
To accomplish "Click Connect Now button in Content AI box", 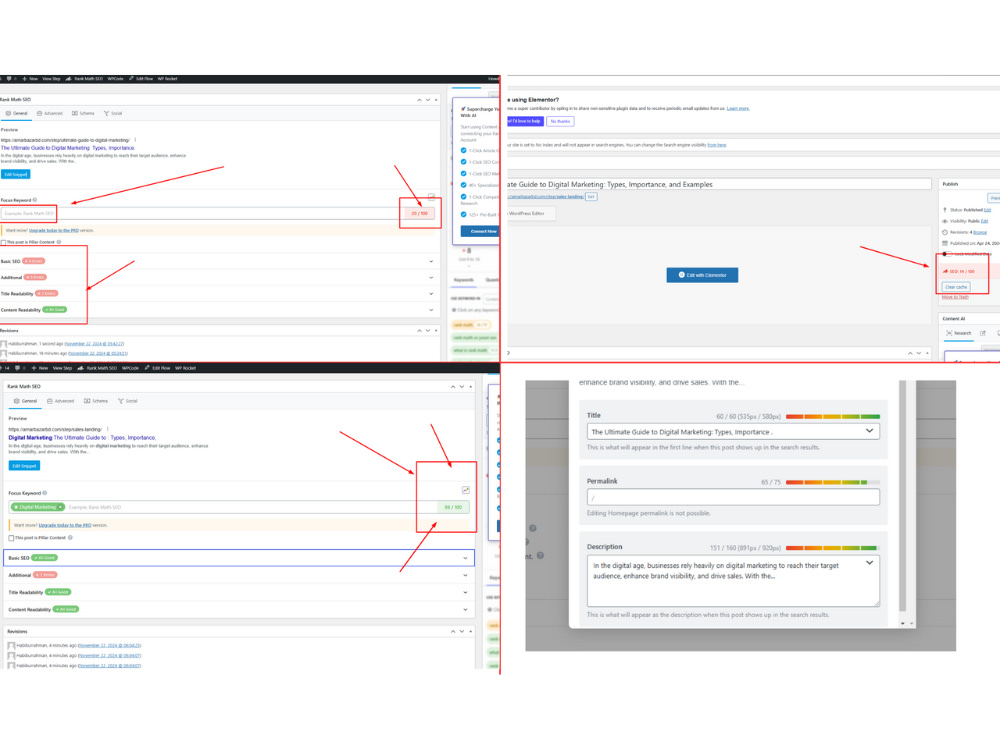I will pyautogui.click(x=482, y=232).
